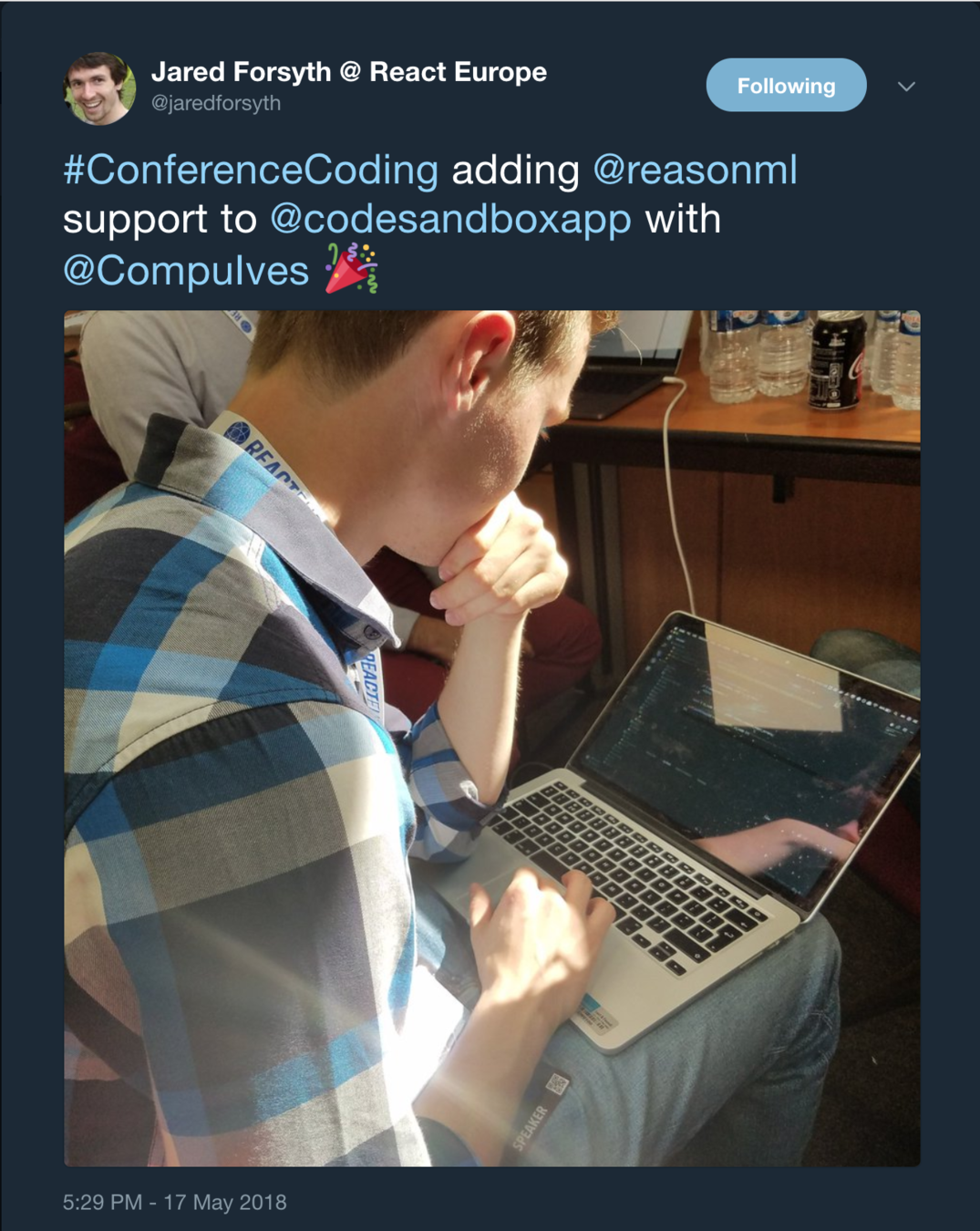
Task: Select the @jaredforsyth handle
Action: (216, 103)
